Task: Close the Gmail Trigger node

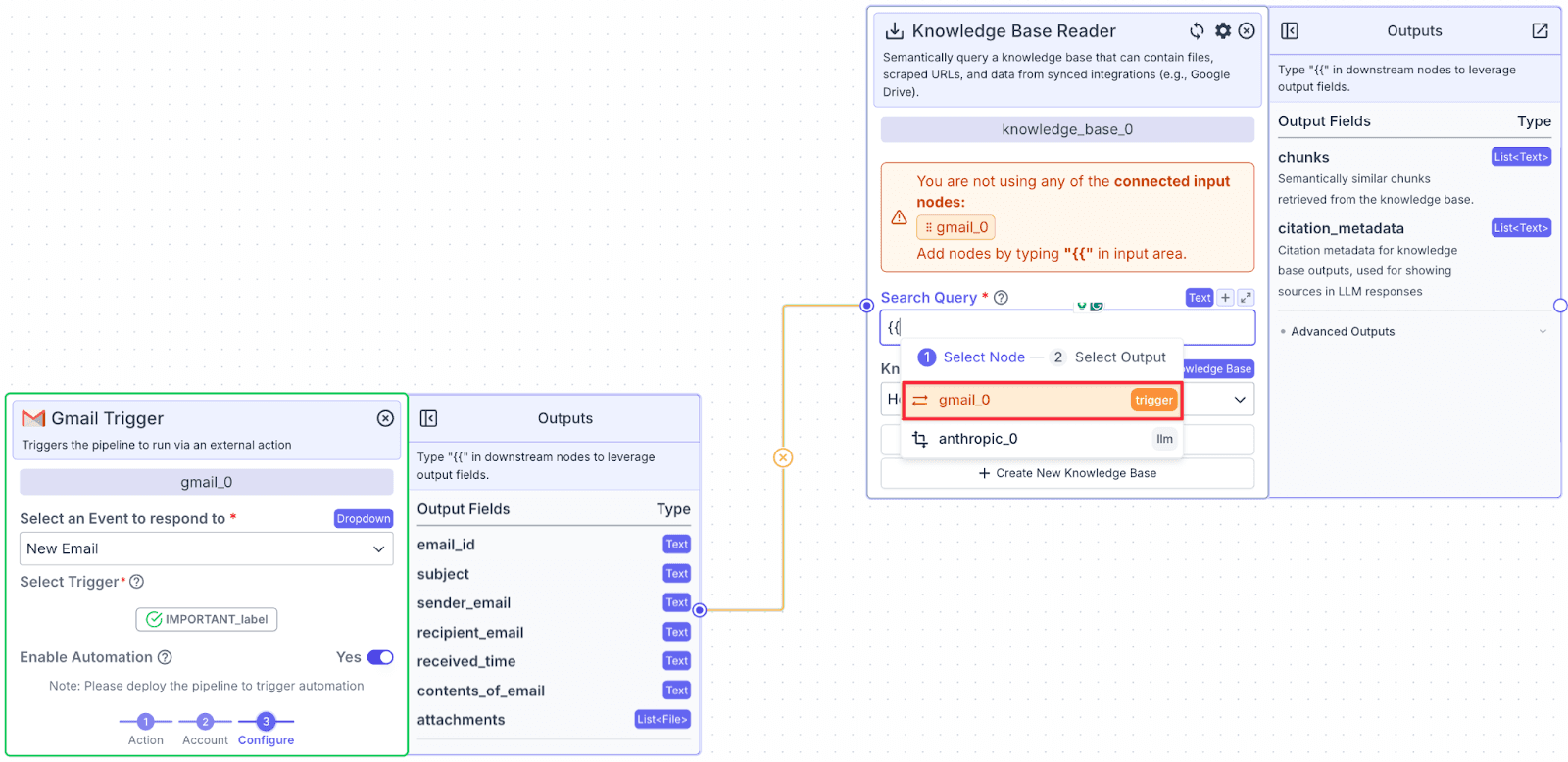Action: (x=385, y=418)
